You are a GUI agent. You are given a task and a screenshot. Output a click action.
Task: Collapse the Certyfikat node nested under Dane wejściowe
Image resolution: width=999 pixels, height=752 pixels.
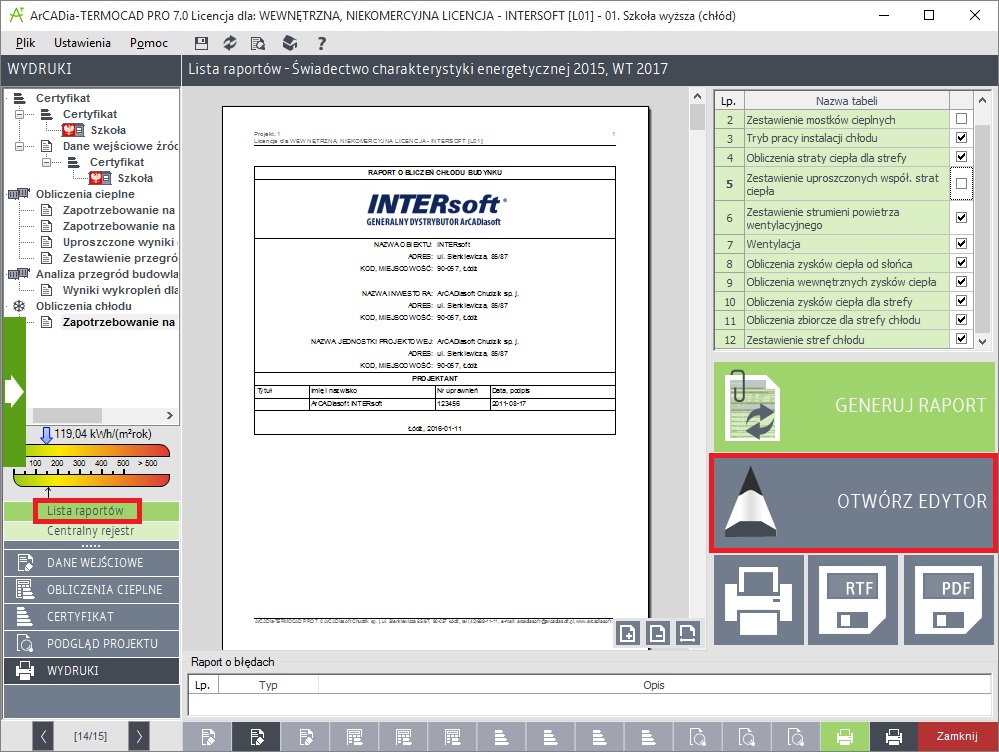47,162
